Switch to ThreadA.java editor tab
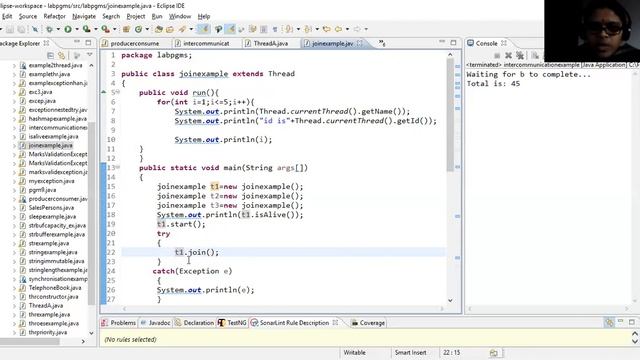 pos(270,43)
